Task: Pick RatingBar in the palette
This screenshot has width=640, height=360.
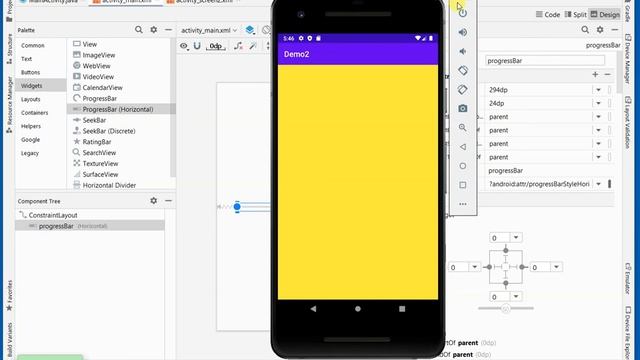Action: click(x=97, y=142)
